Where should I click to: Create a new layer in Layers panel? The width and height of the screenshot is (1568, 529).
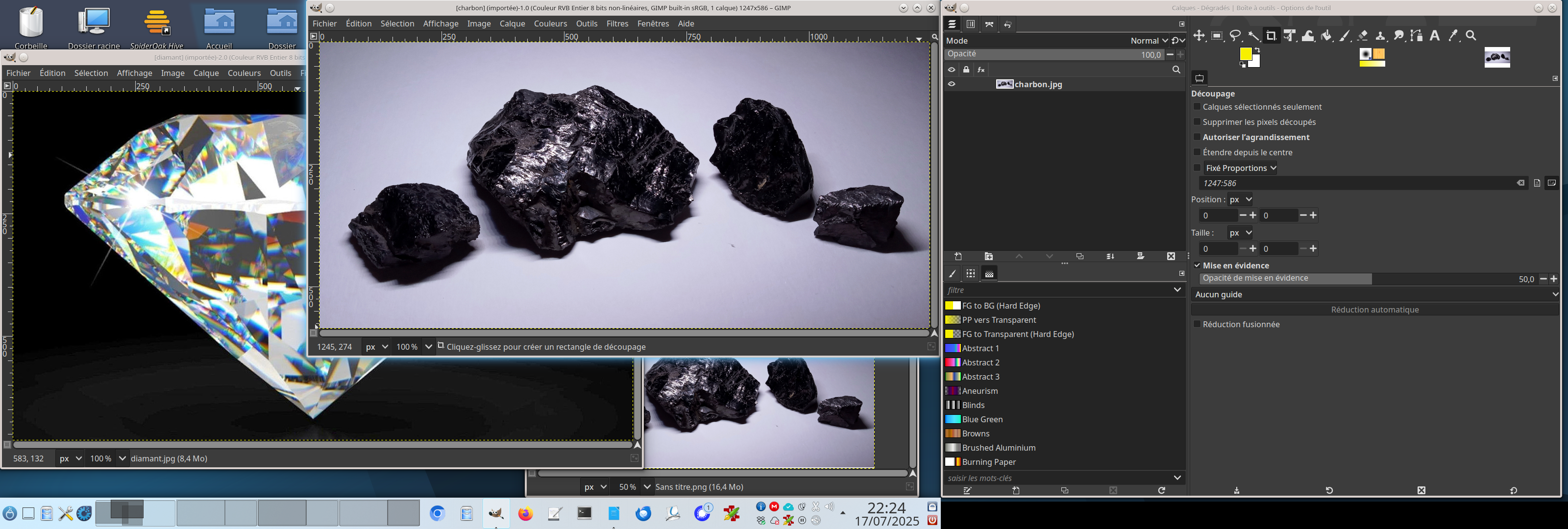pos(958,256)
